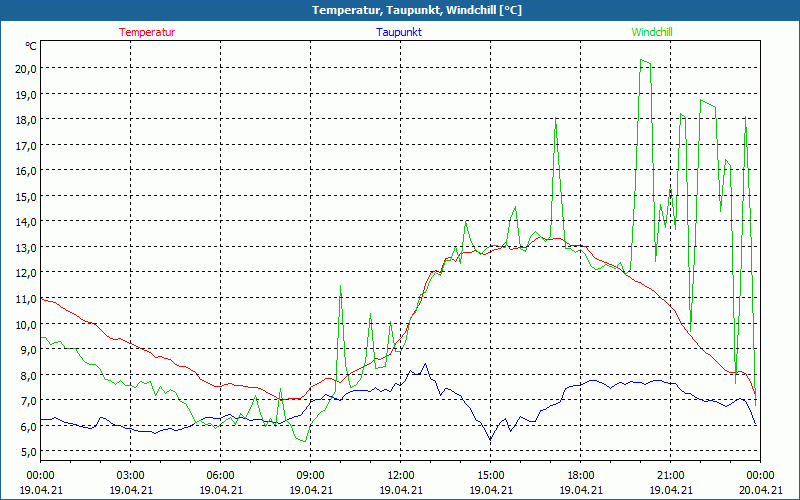Image resolution: width=800 pixels, height=500 pixels.
Task: Click the 20.04.21 date label
Action: [x=760, y=490]
